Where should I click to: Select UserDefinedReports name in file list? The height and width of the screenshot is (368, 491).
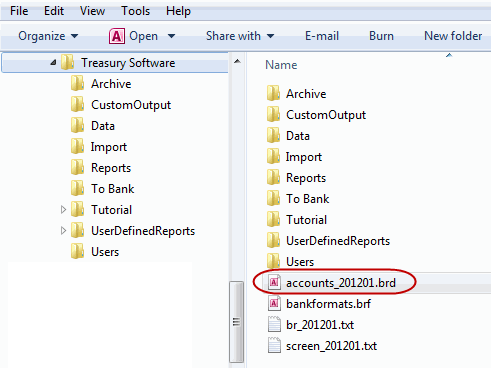tap(338, 241)
